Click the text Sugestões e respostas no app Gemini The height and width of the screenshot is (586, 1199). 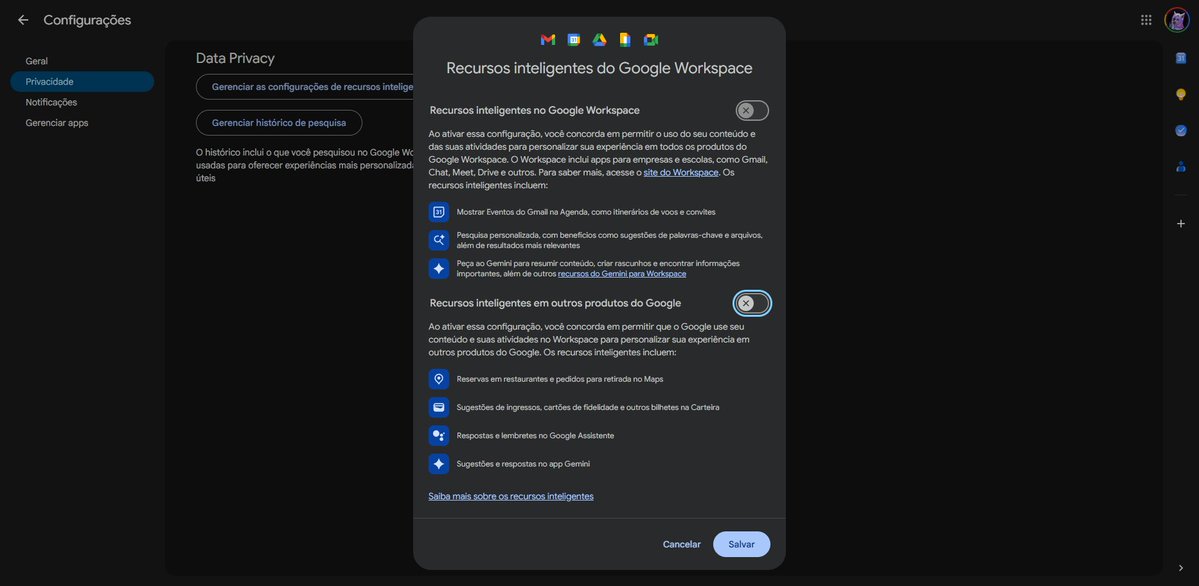click(523, 464)
